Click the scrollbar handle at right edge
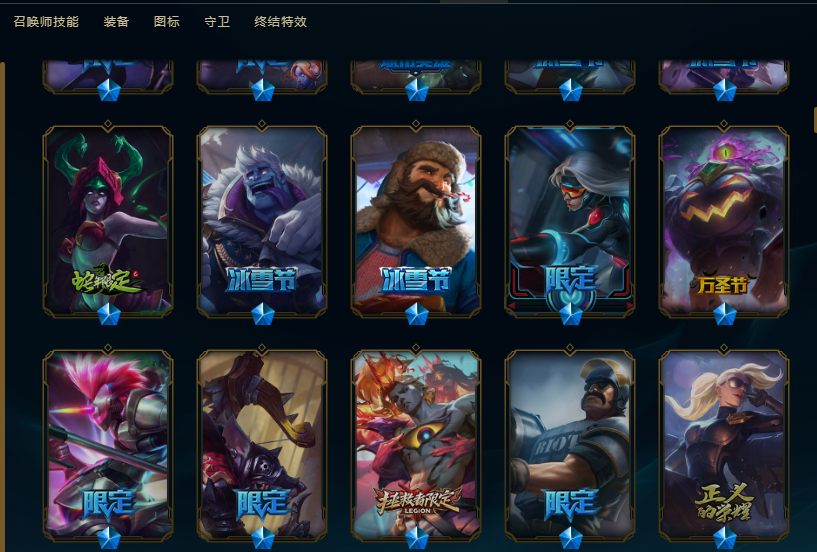 click(815, 120)
